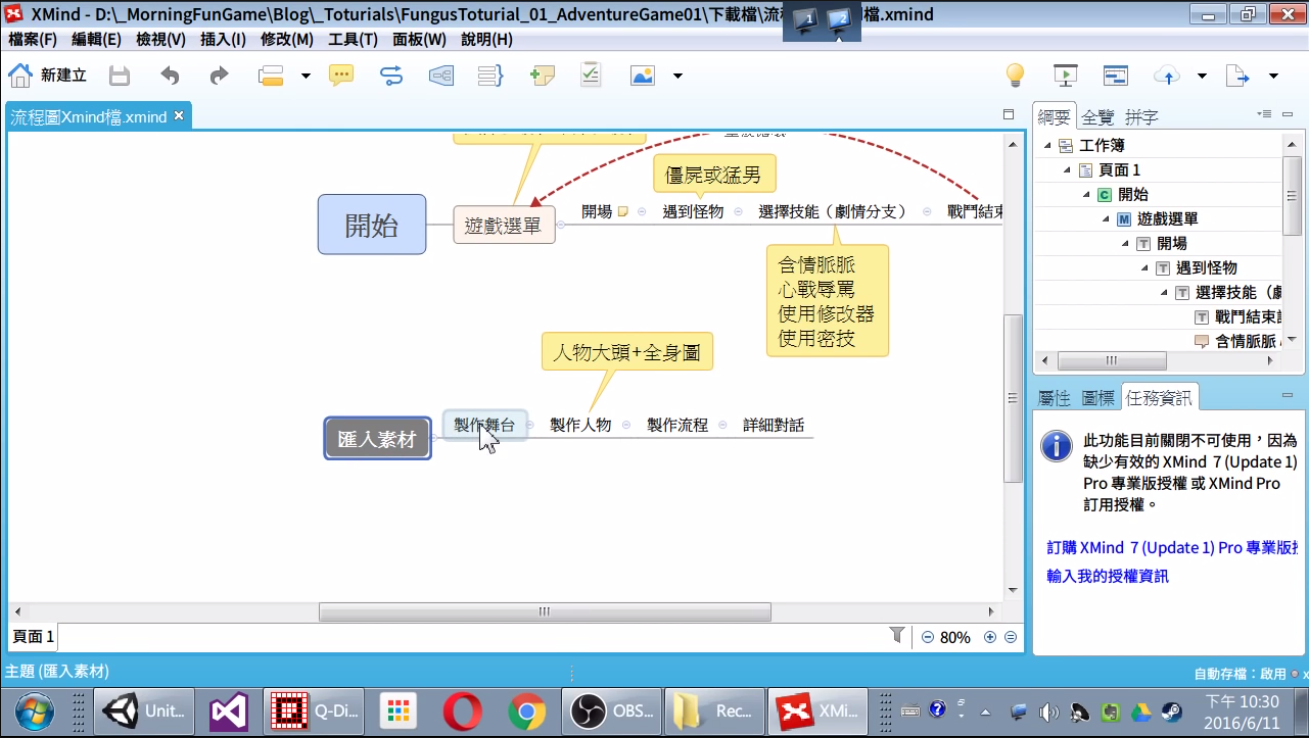Redo the last action
The height and width of the screenshot is (738, 1309).
point(219,76)
